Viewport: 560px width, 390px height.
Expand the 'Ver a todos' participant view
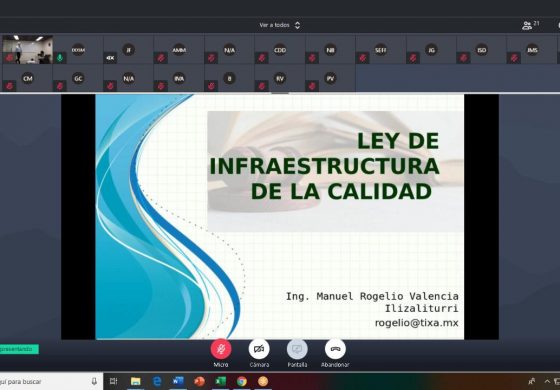click(x=280, y=25)
